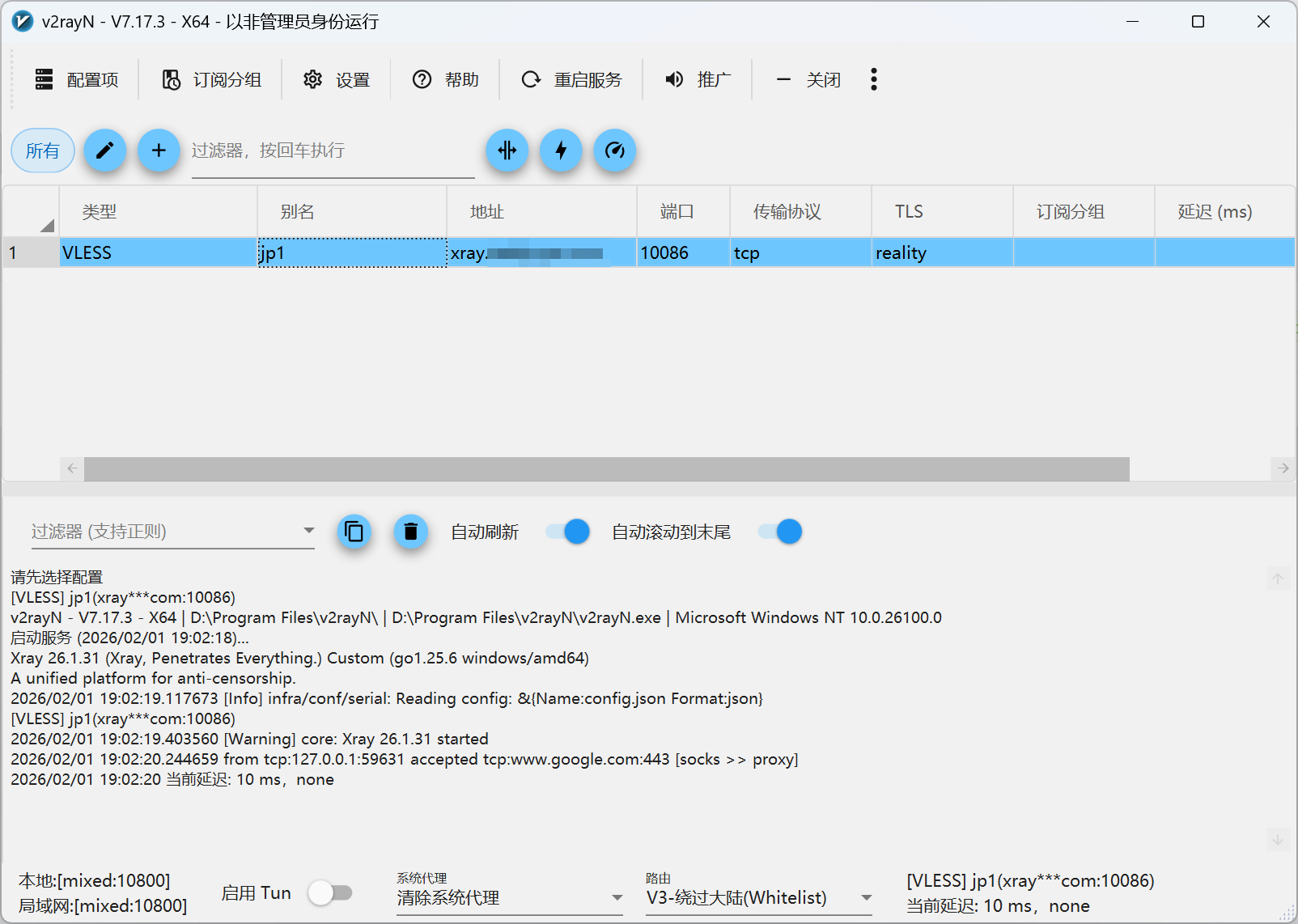
Task: Open the 路由 V3-绕过大陆(Whitelist) dropdown
Action: tap(759, 897)
